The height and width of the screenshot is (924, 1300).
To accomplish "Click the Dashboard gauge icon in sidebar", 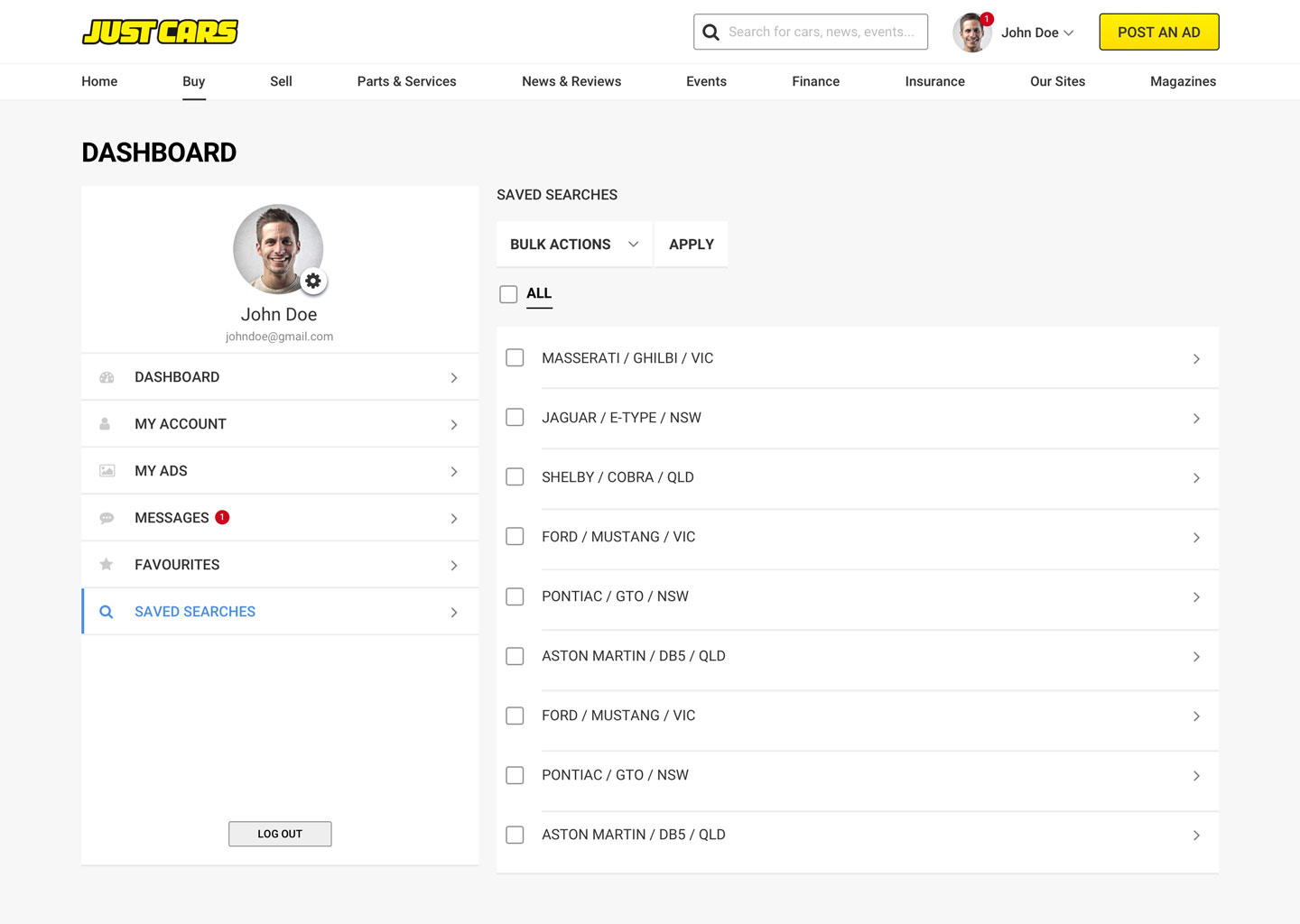I will tap(107, 377).
